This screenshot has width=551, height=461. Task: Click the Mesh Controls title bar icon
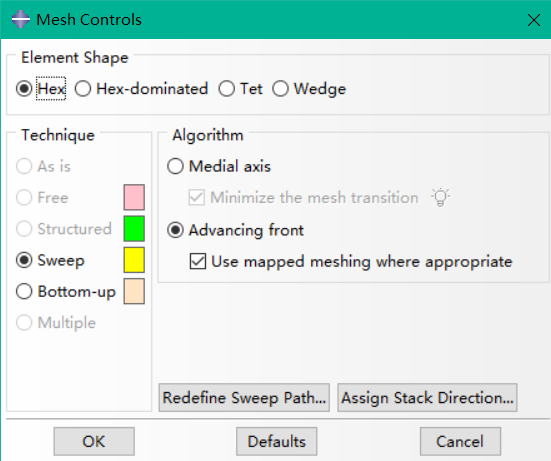click(x=21, y=19)
